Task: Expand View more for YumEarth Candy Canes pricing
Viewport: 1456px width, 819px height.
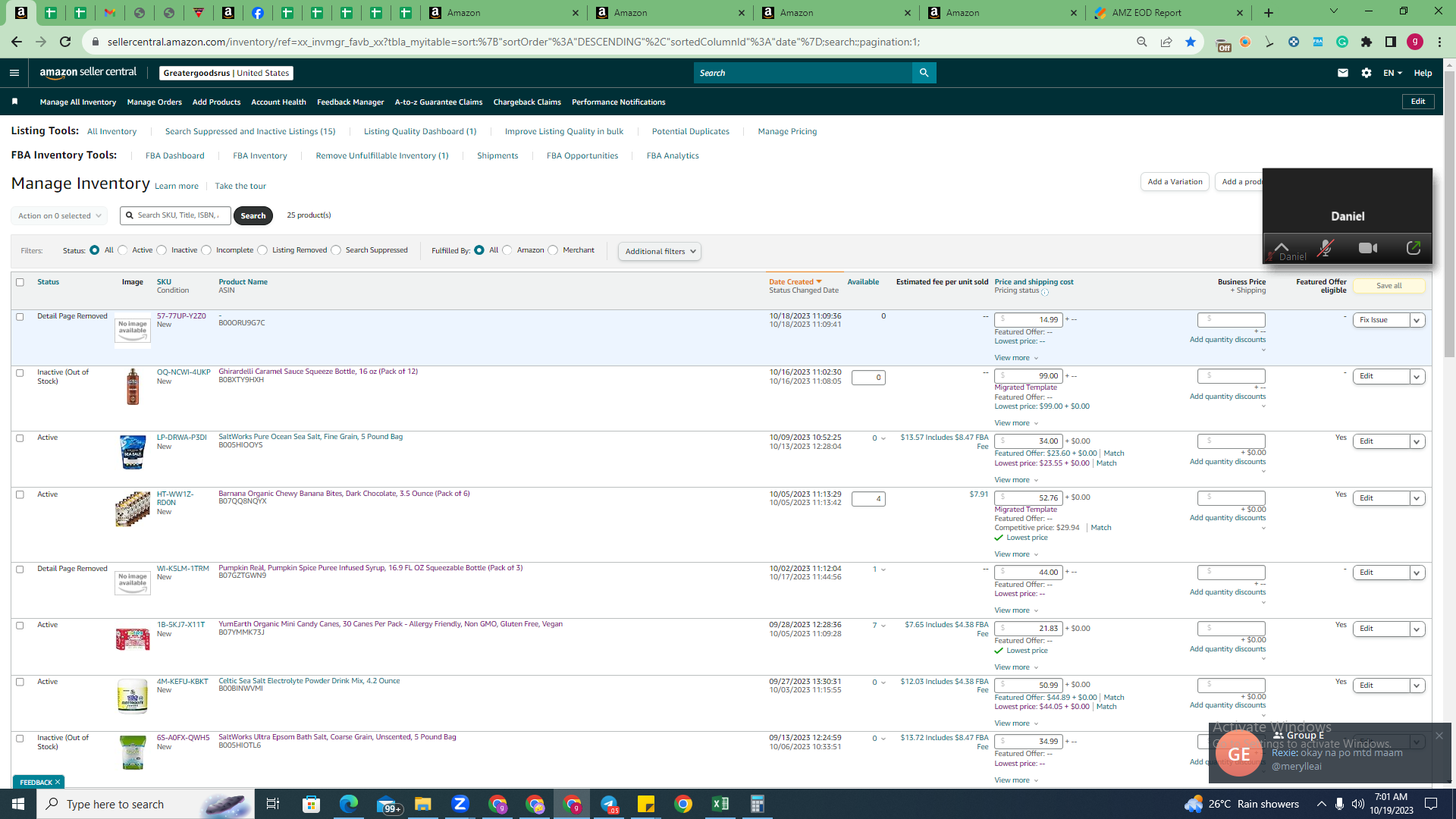Action: (1016, 667)
